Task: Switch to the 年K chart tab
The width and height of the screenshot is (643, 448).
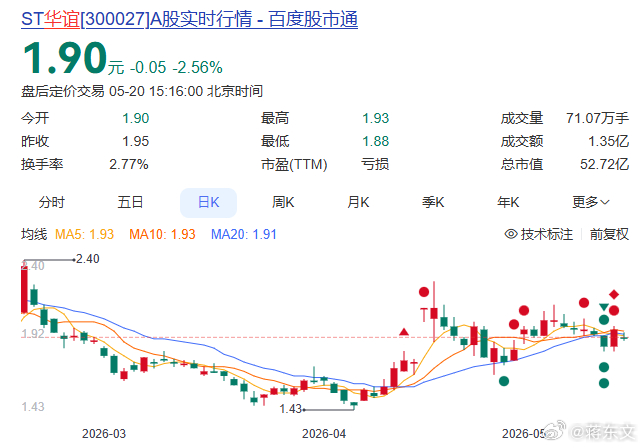Action: 508,202
